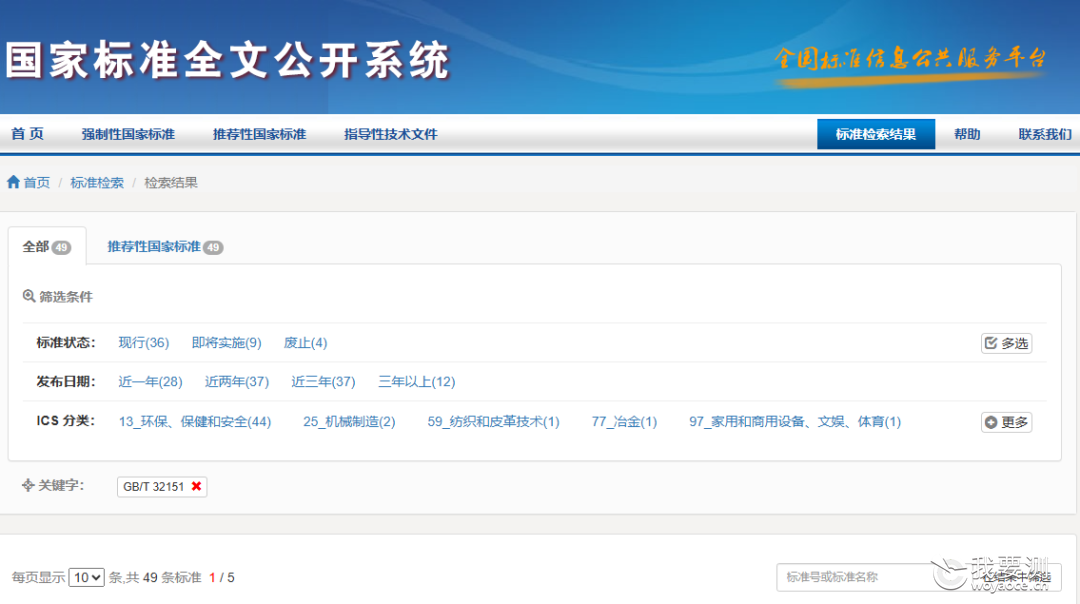Open the 帮助 help page
Viewport: 1080px width, 604px height.
pos(967,134)
